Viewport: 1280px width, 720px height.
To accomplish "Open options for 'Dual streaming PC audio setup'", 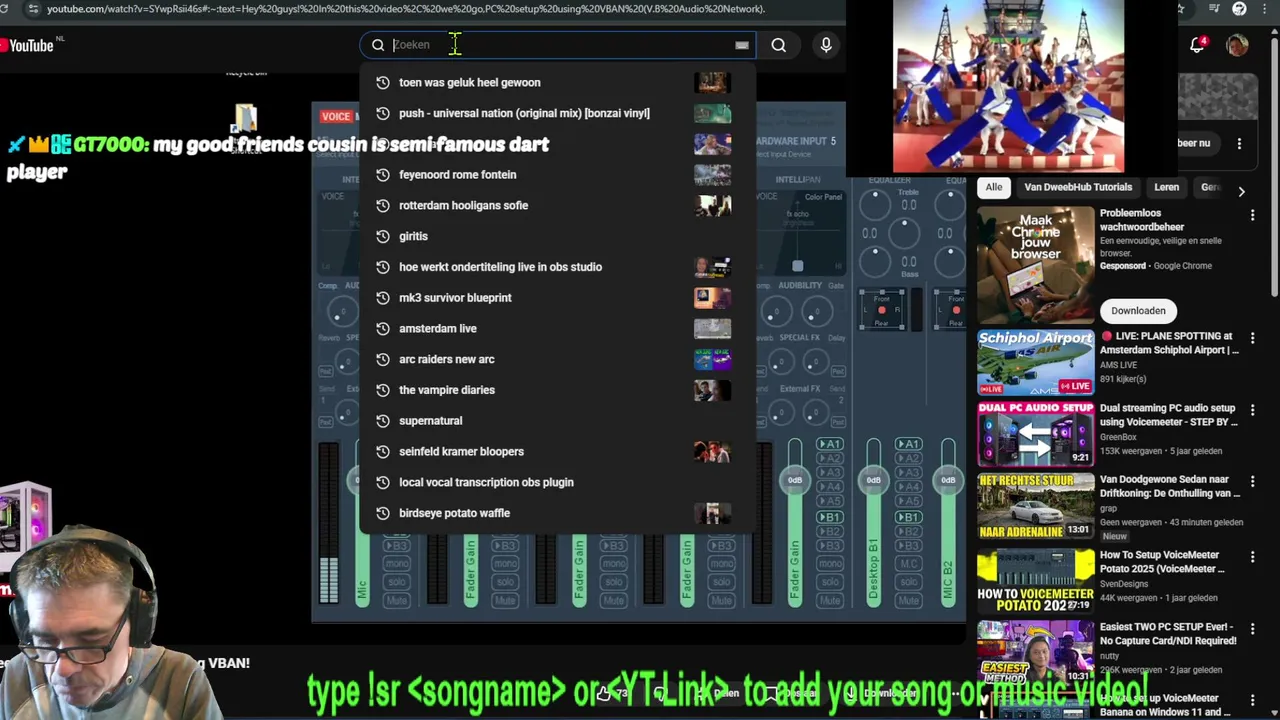I will click(1252, 411).
